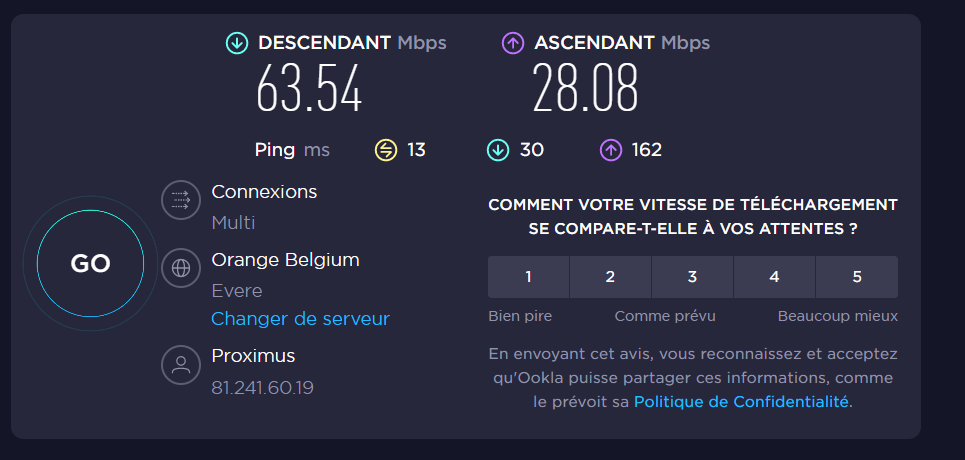The height and width of the screenshot is (460, 965).
Task: Click the user profile icon beside Proximus
Action: (181, 365)
